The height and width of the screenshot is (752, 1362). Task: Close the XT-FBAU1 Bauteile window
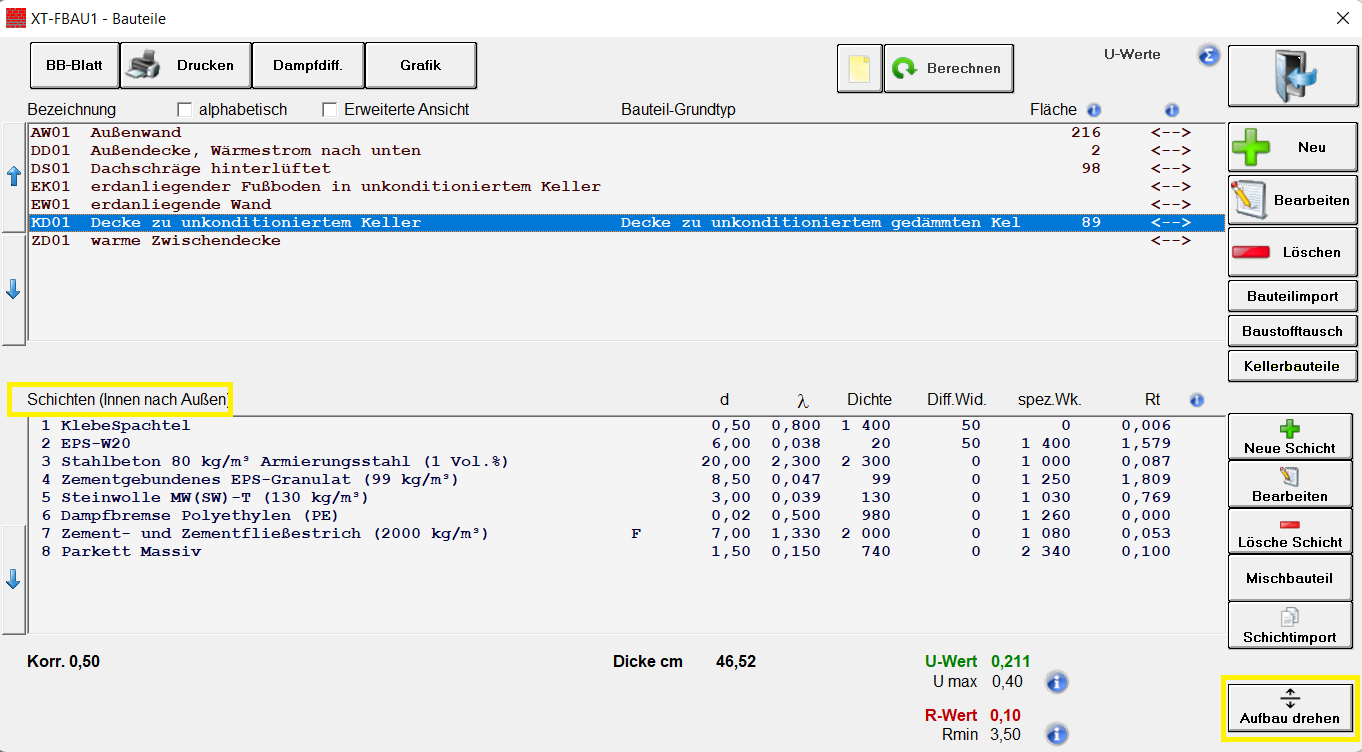click(x=1342, y=17)
